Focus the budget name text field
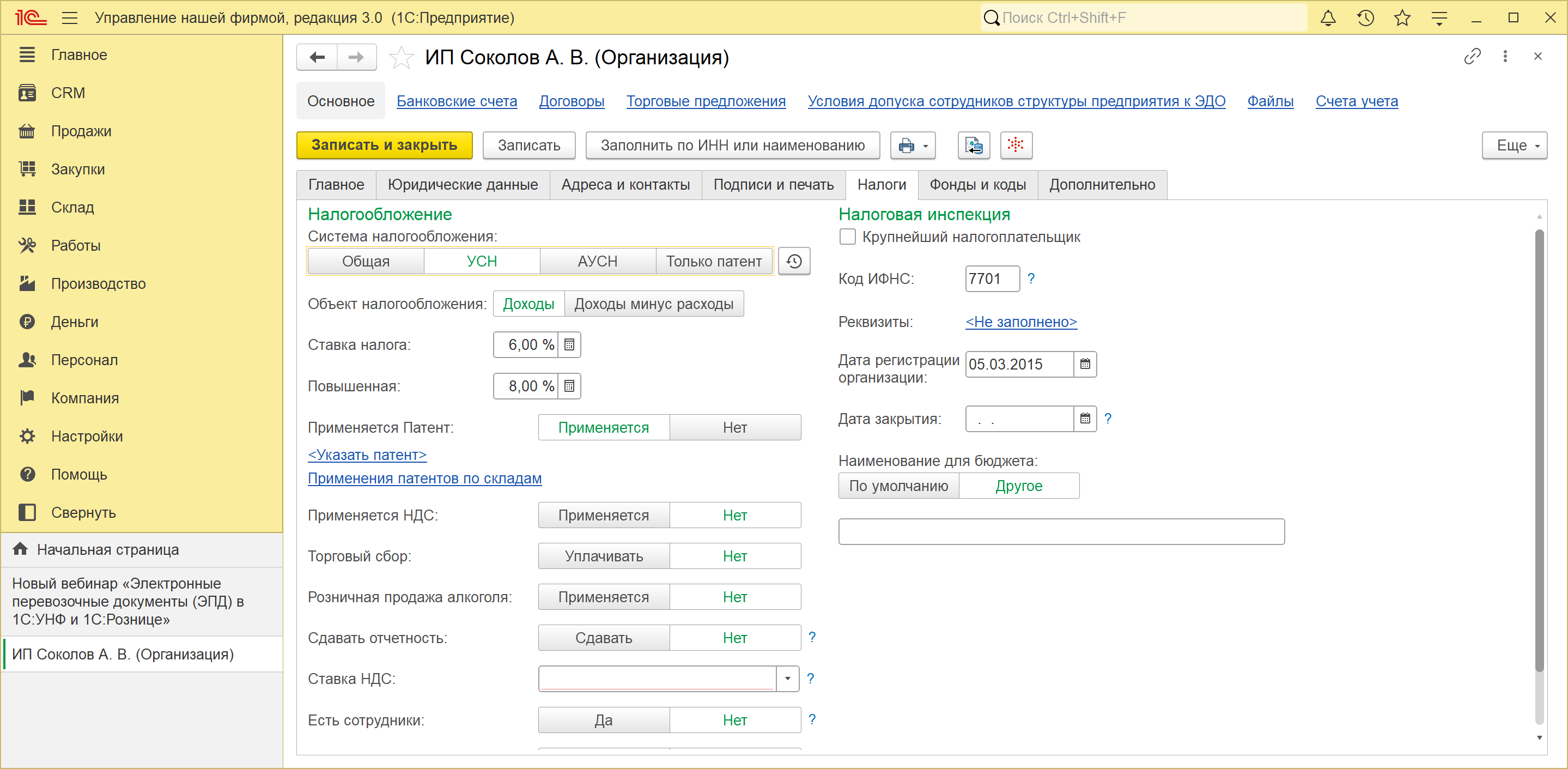Image resolution: width=1568 pixels, height=769 pixels. pos(1061,531)
